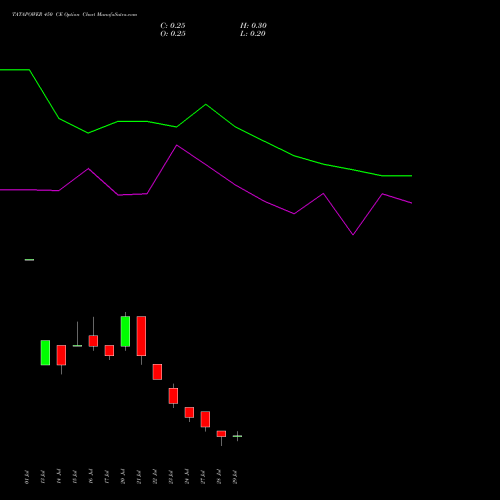Select the high value 'H: 0.30'
500x500 pixels.
click(x=253, y=26)
